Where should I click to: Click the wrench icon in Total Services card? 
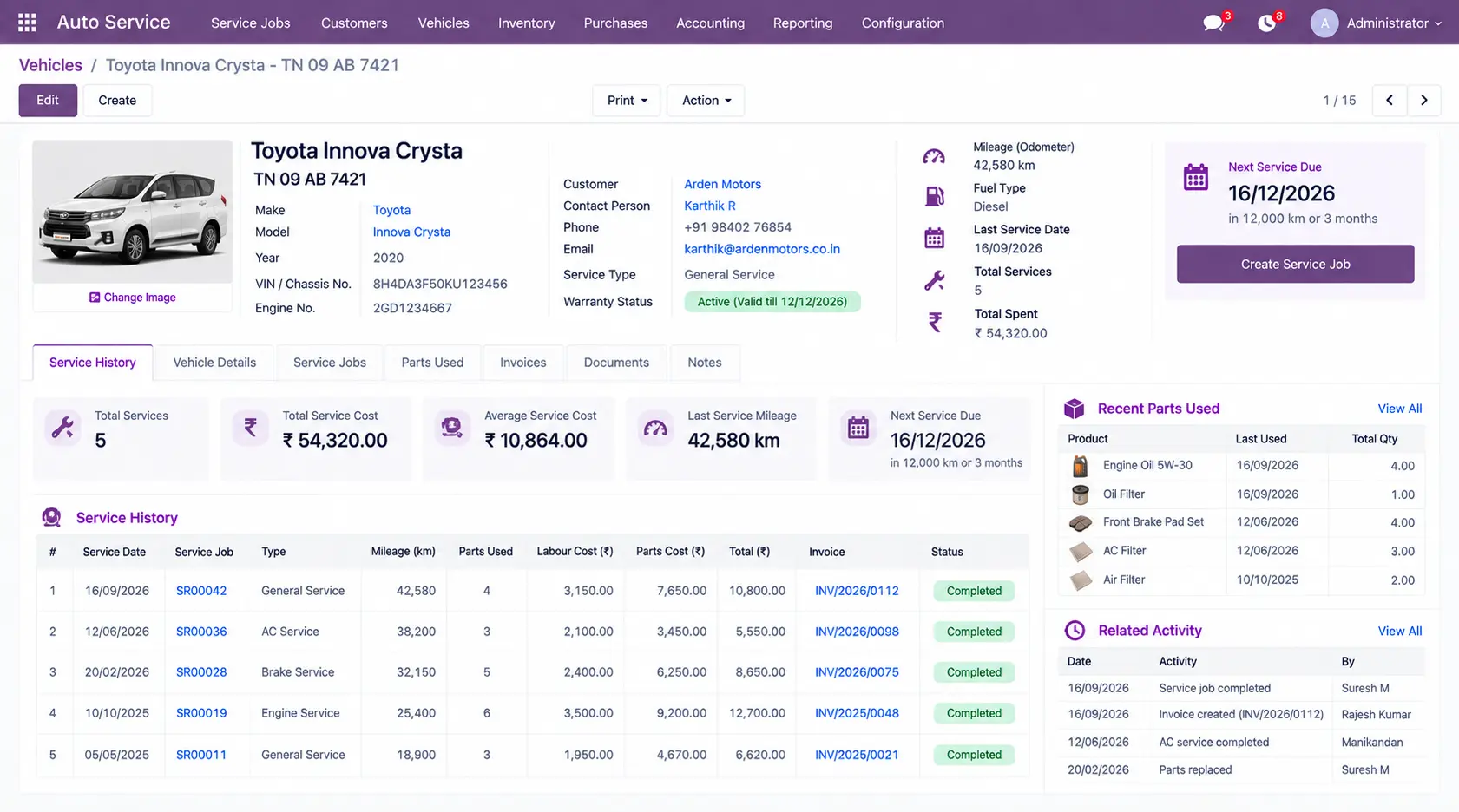62,428
